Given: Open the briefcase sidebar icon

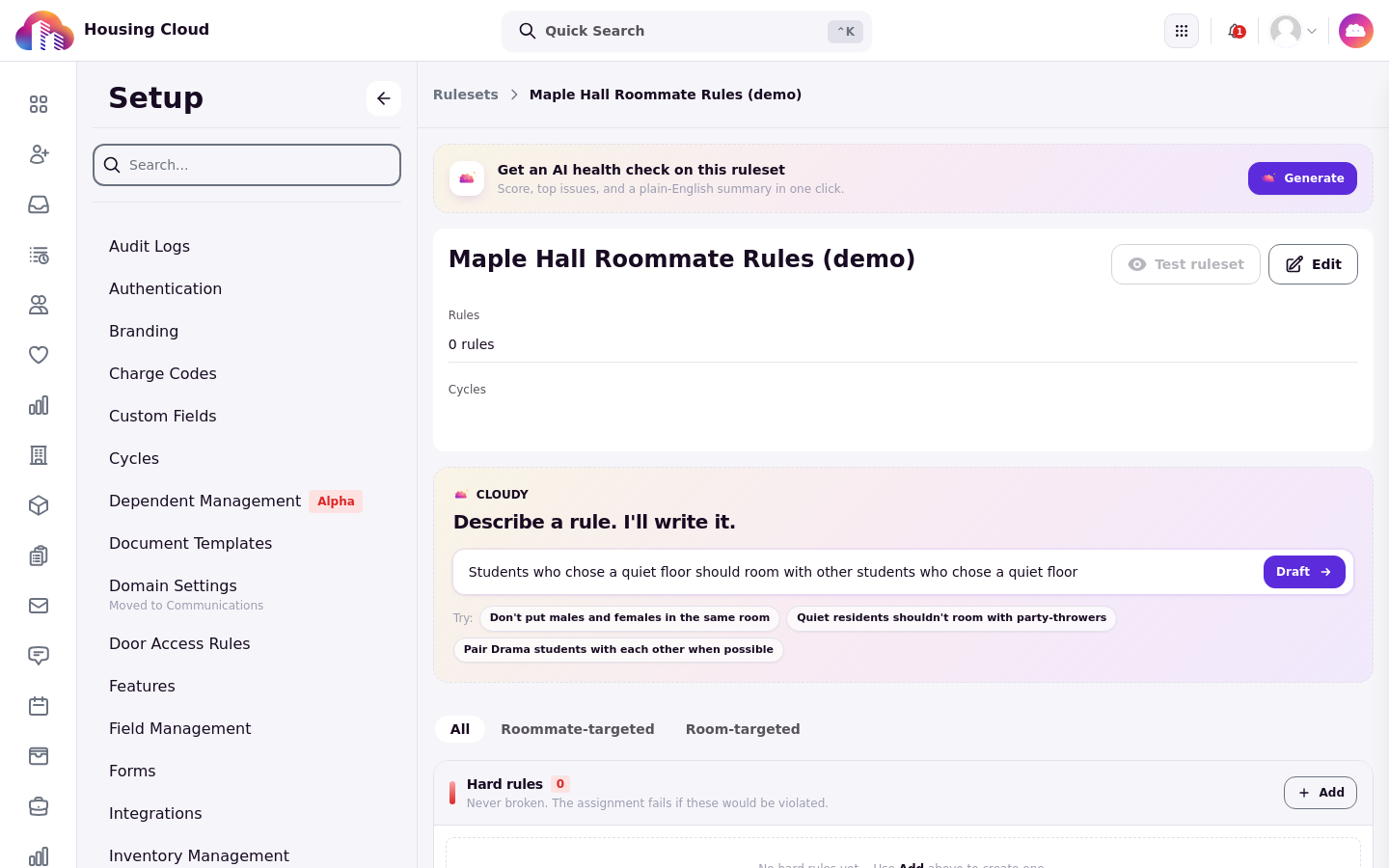Looking at the screenshot, I should 39,806.
